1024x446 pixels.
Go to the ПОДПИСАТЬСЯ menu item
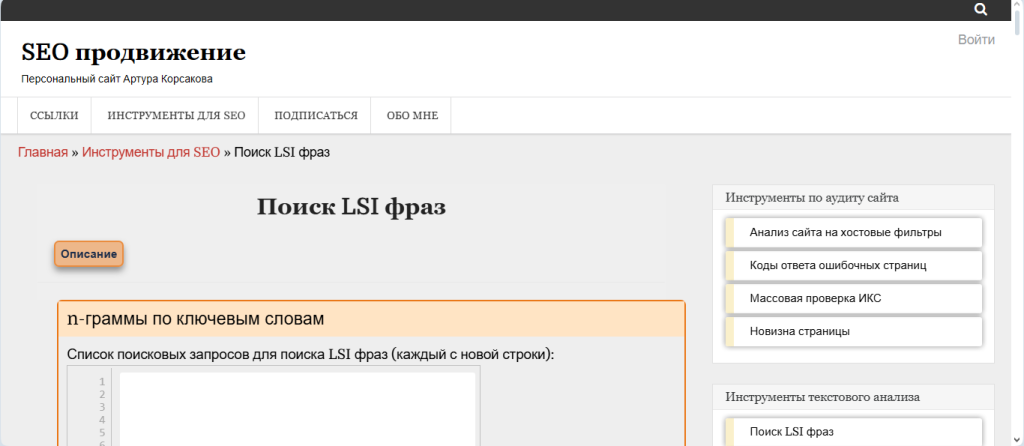(x=315, y=116)
